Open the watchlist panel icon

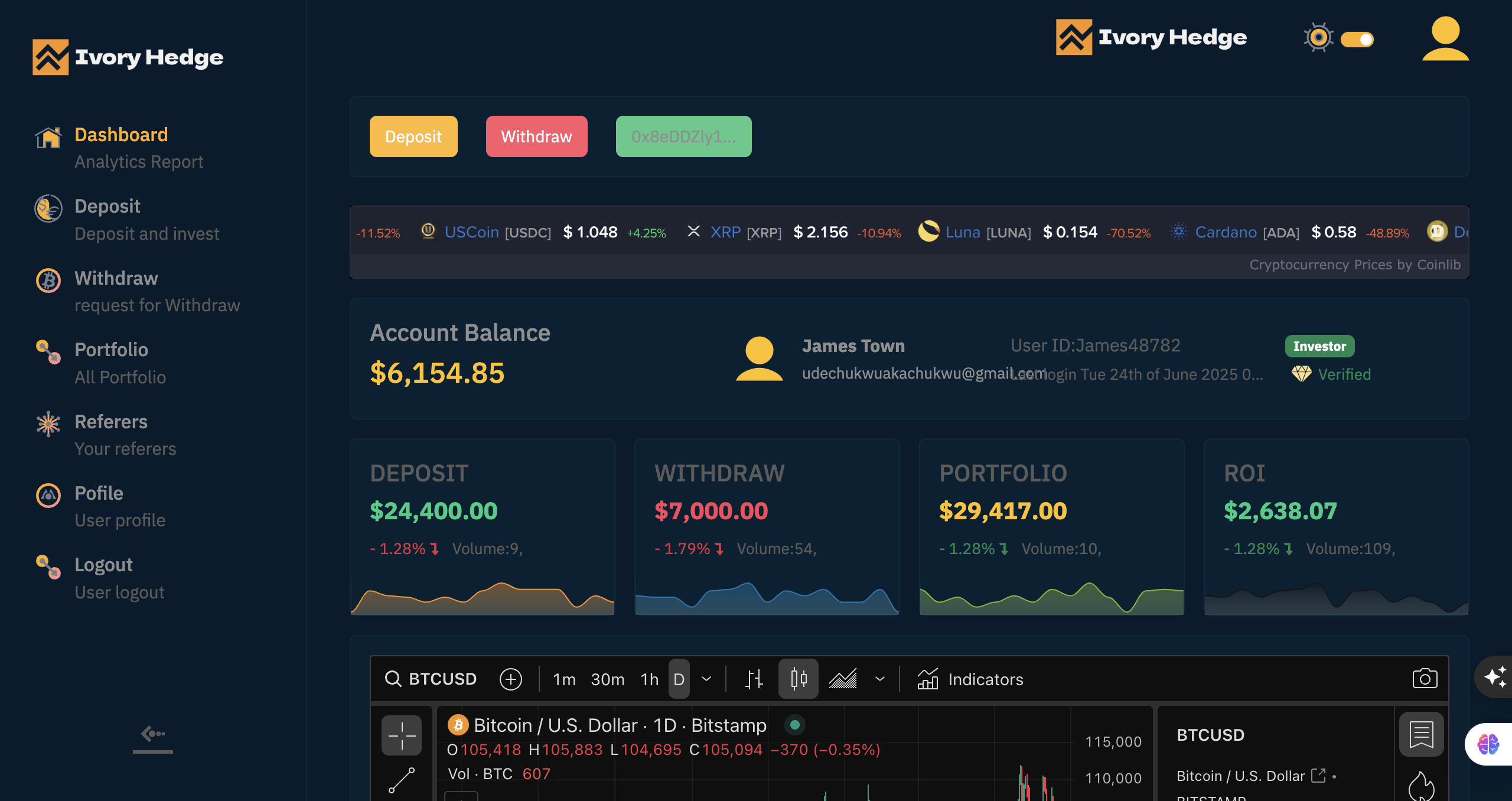1421,734
